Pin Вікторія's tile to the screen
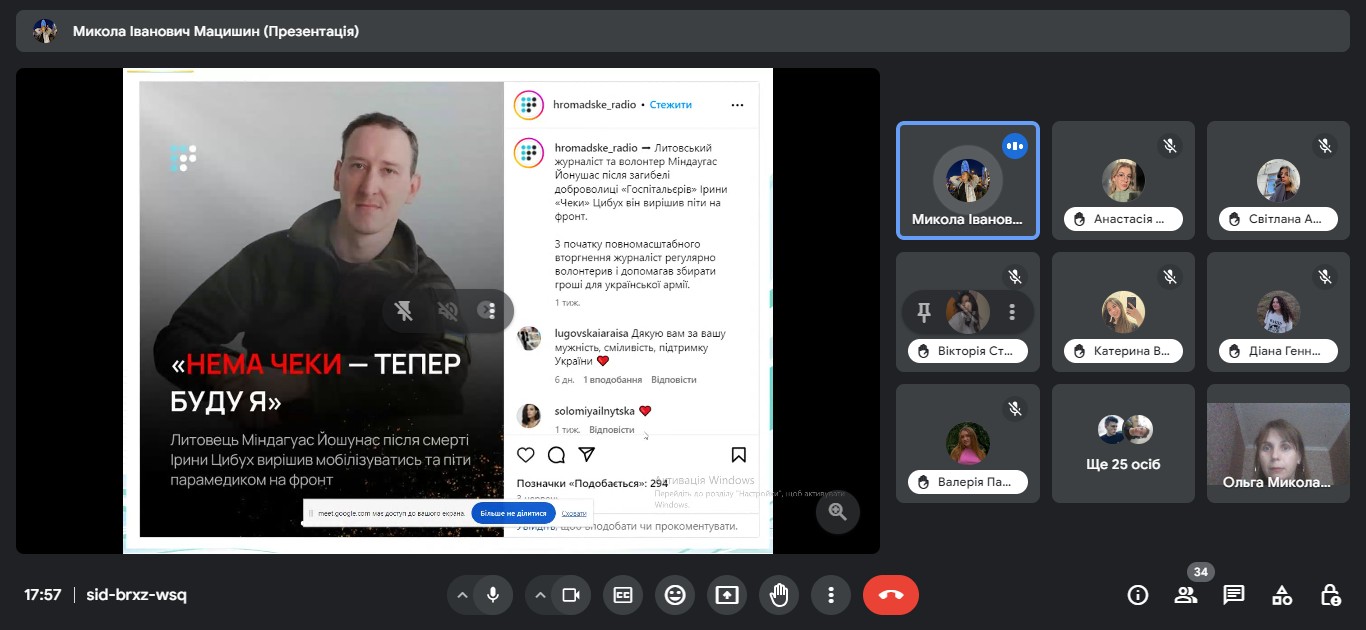1366x630 pixels. (924, 313)
